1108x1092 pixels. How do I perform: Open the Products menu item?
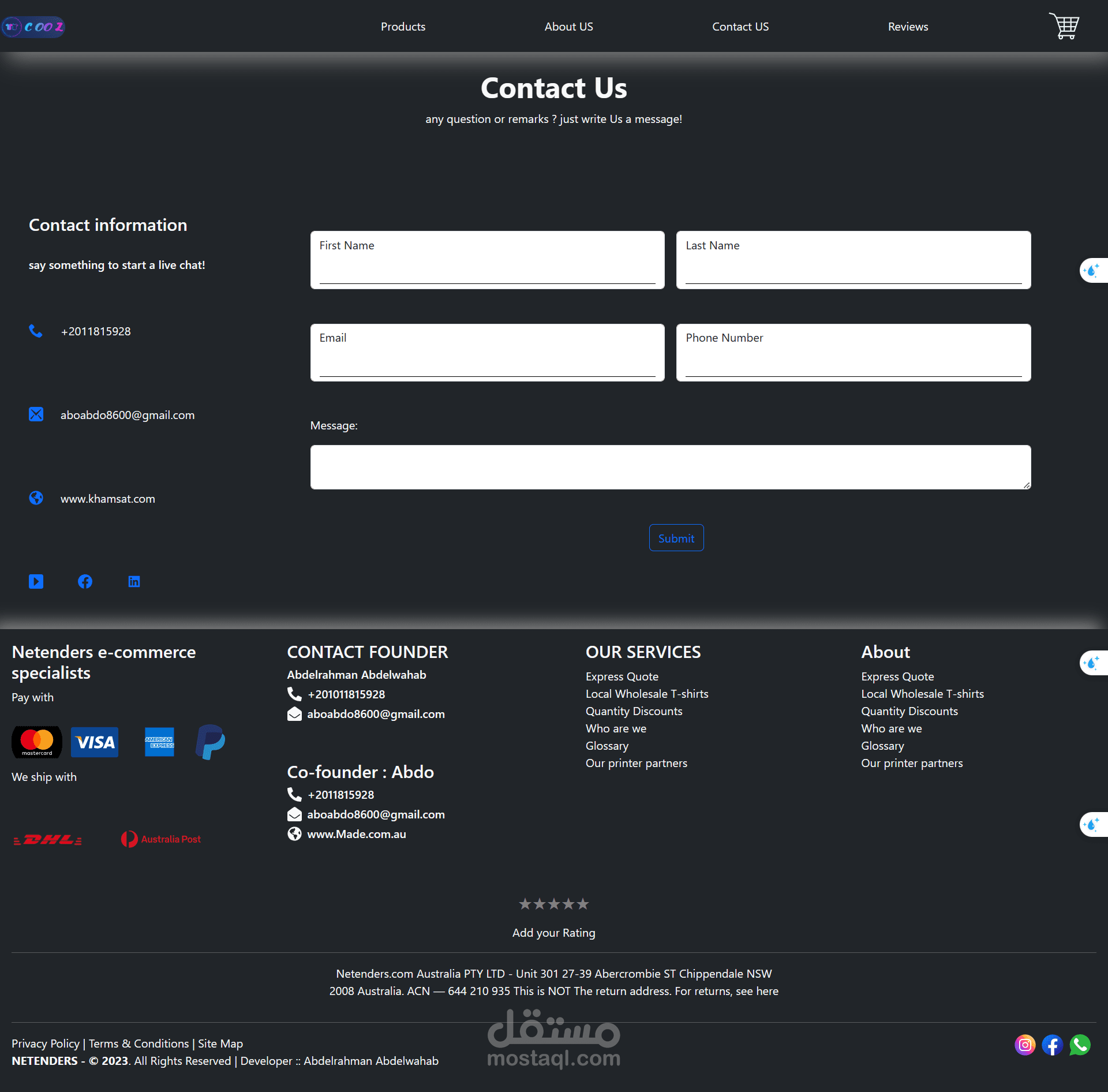403,27
